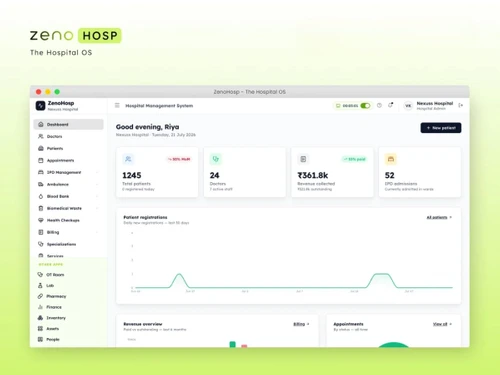Click the macOS green fullscreen window button
This screenshot has height=375, width=500.
tap(57, 92)
